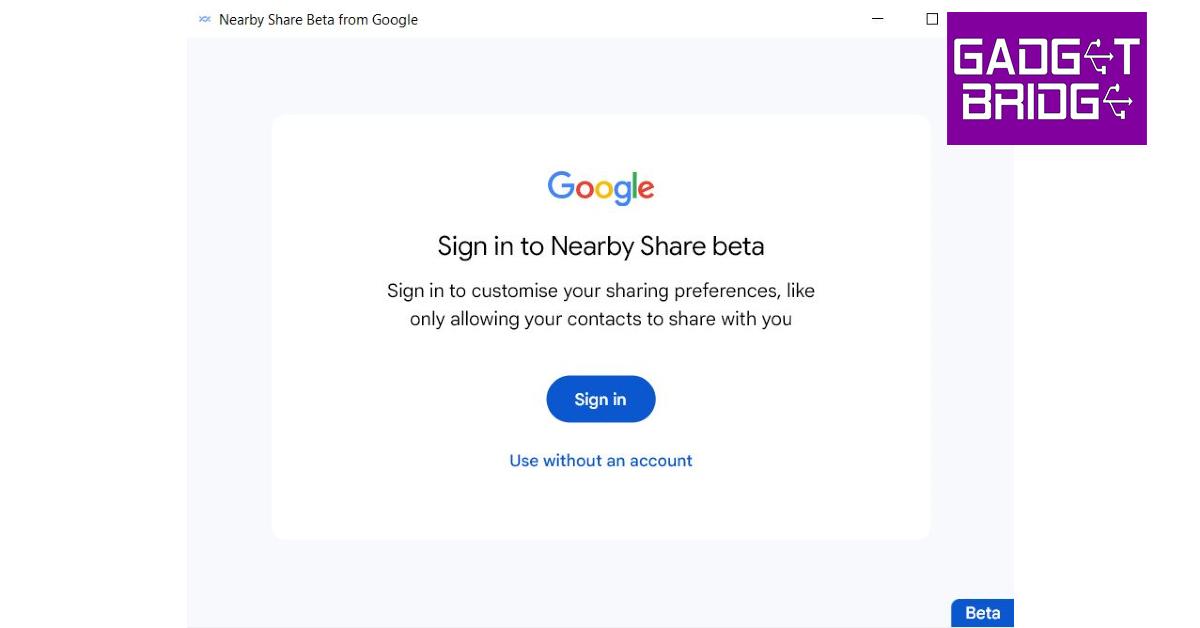The width and height of the screenshot is (1200, 628).
Task: Click the 'only allowing your contacts' text line
Action: 601,320
